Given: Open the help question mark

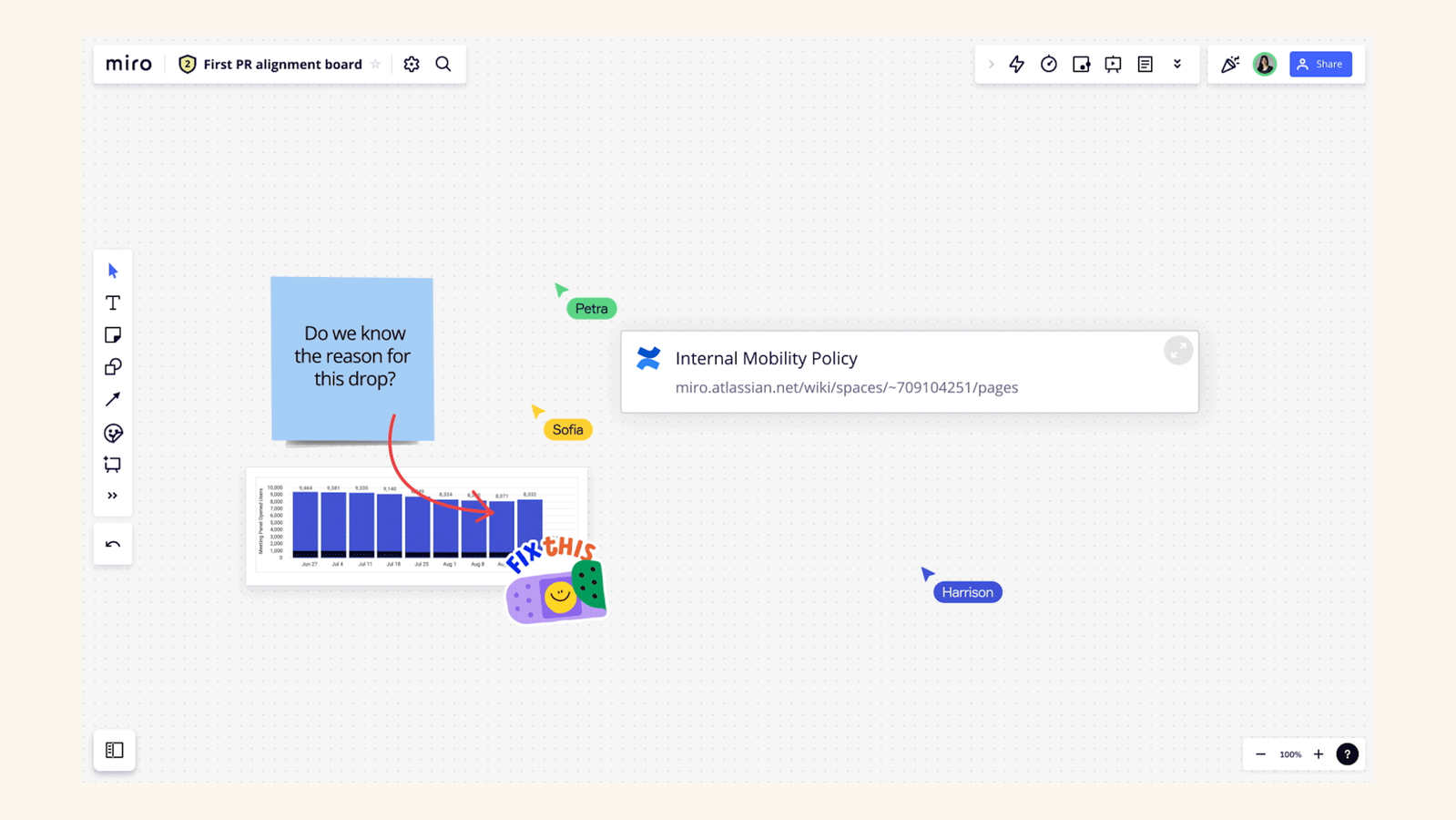Looking at the screenshot, I should [1348, 754].
